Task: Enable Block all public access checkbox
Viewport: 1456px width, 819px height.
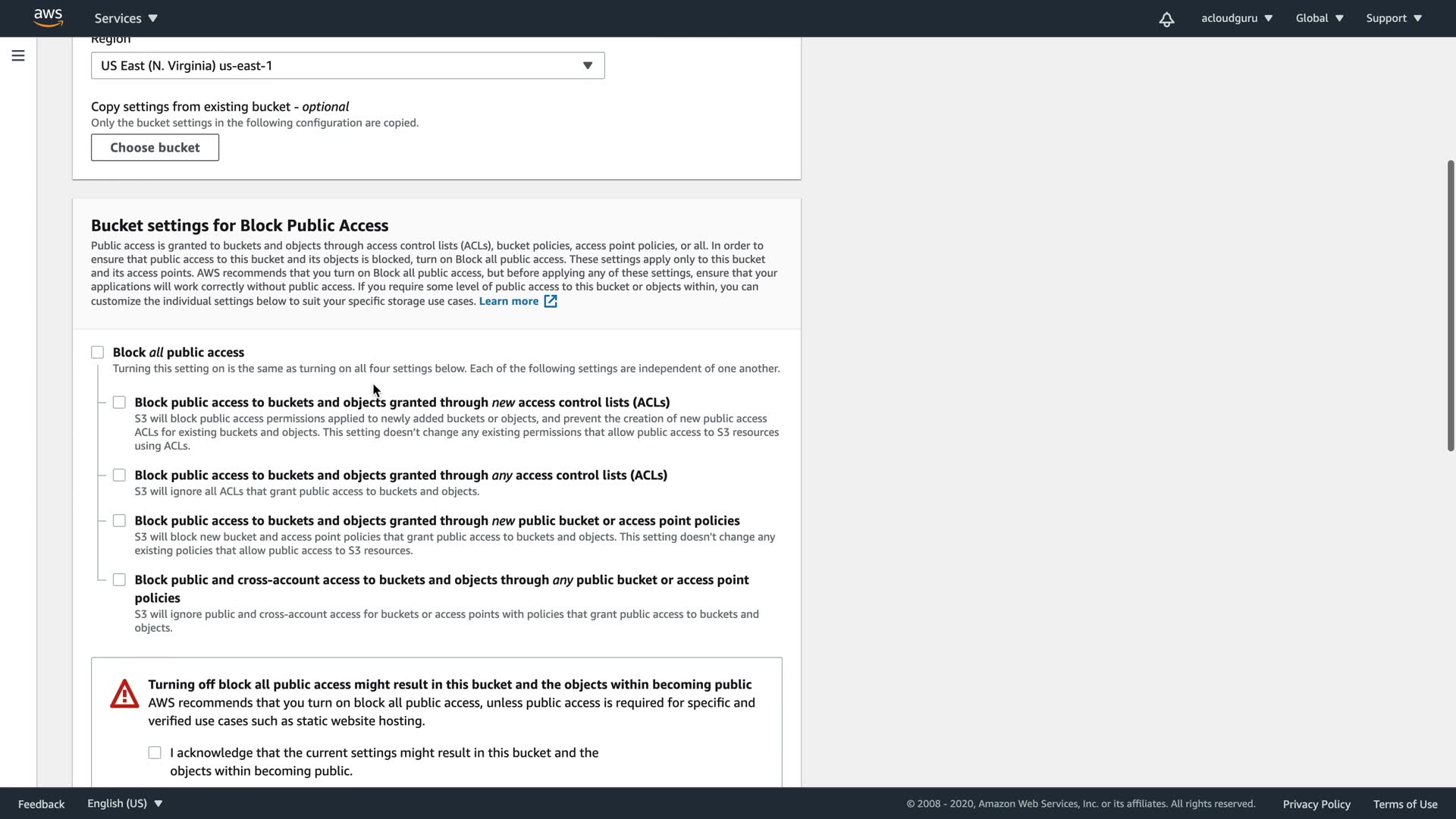Action: (x=98, y=353)
